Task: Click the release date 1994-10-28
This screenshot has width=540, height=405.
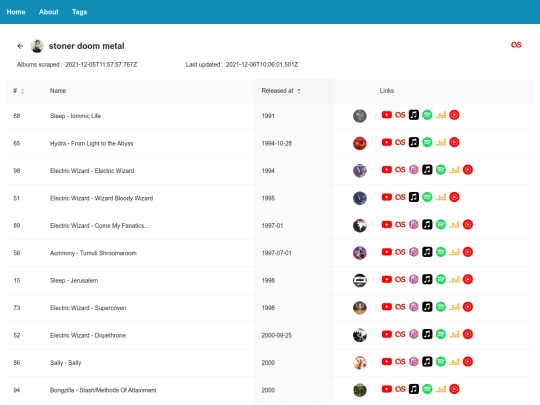Action: pyautogui.click(x=277, y=143)
